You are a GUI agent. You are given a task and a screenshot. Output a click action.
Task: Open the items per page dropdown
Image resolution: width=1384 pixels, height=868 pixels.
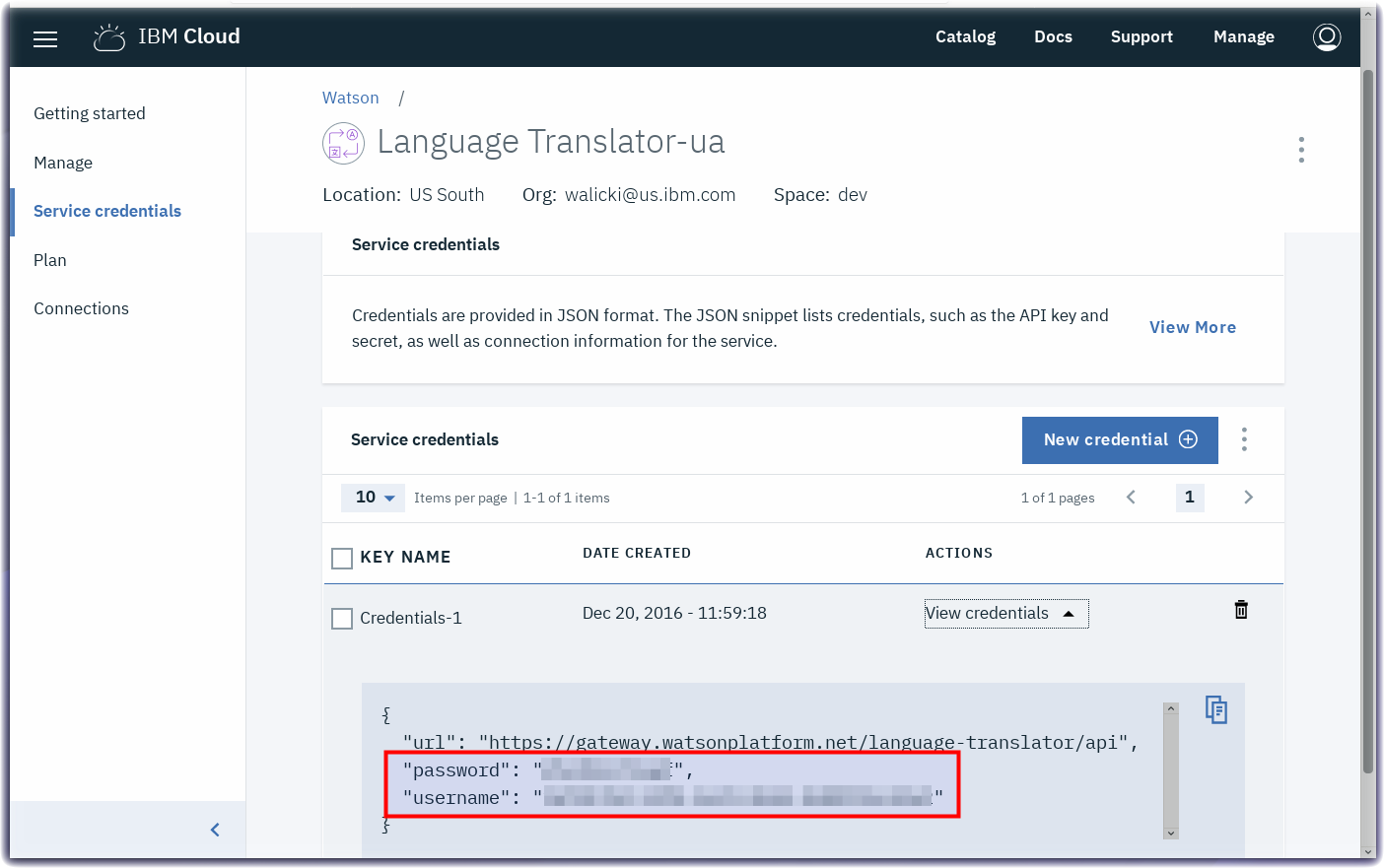tap(374, 498)
